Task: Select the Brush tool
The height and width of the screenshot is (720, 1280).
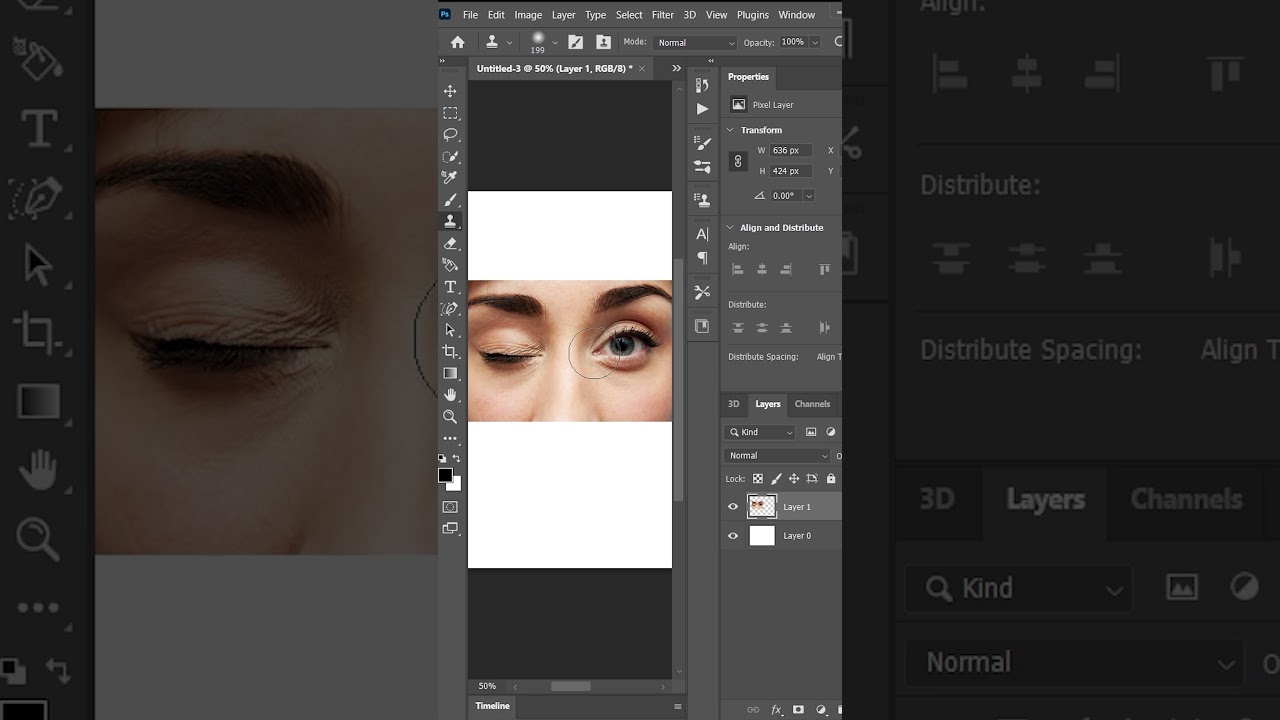Action: click(450, 200)
